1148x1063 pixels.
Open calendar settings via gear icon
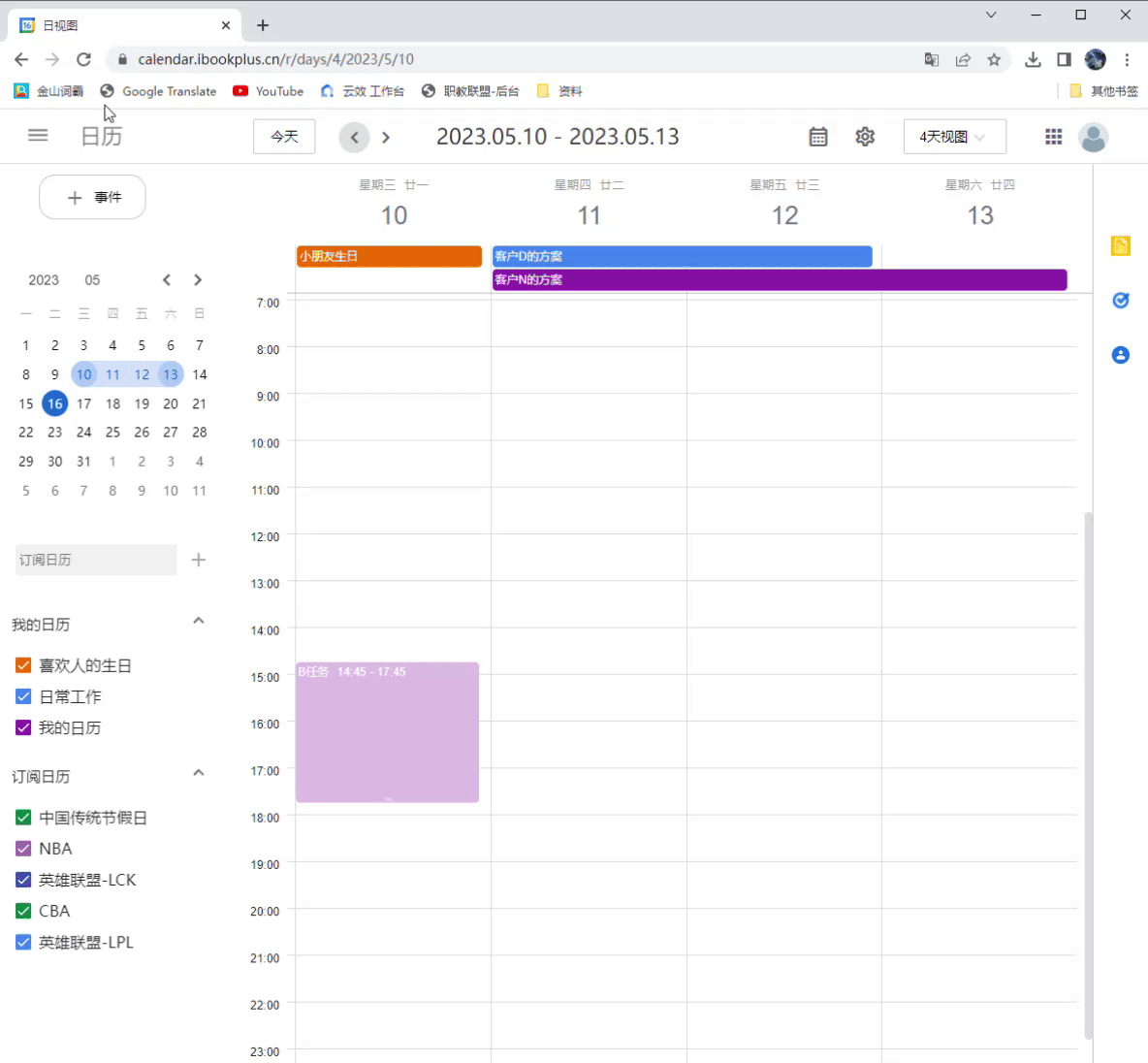(x=864, y=137)
